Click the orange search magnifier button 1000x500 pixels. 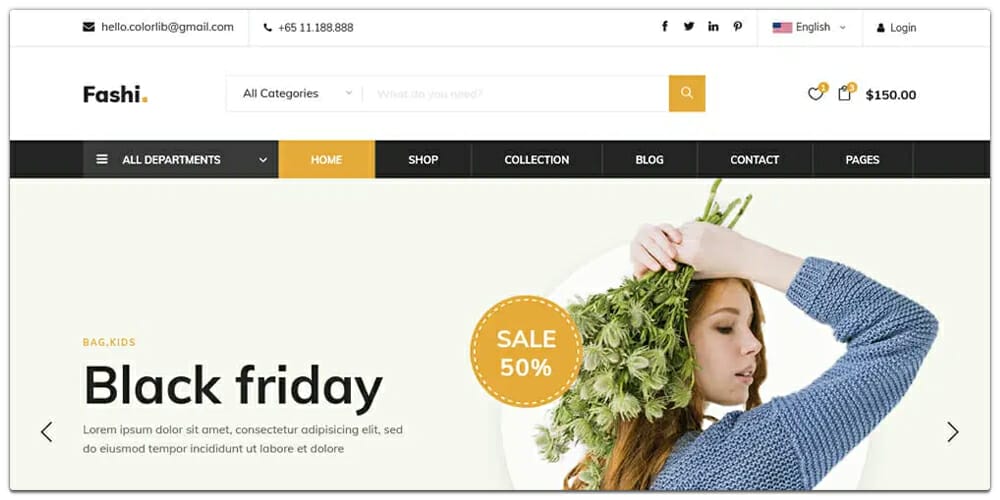pos(687,93)
